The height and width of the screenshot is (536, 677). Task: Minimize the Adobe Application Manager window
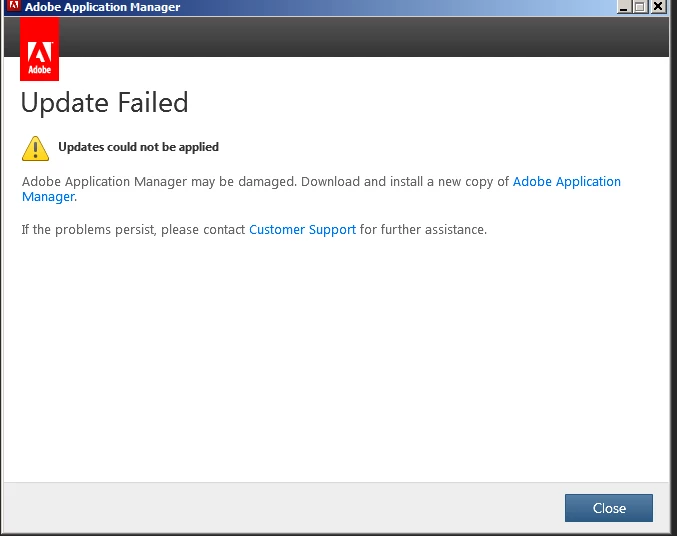click(x=623, y=6)
